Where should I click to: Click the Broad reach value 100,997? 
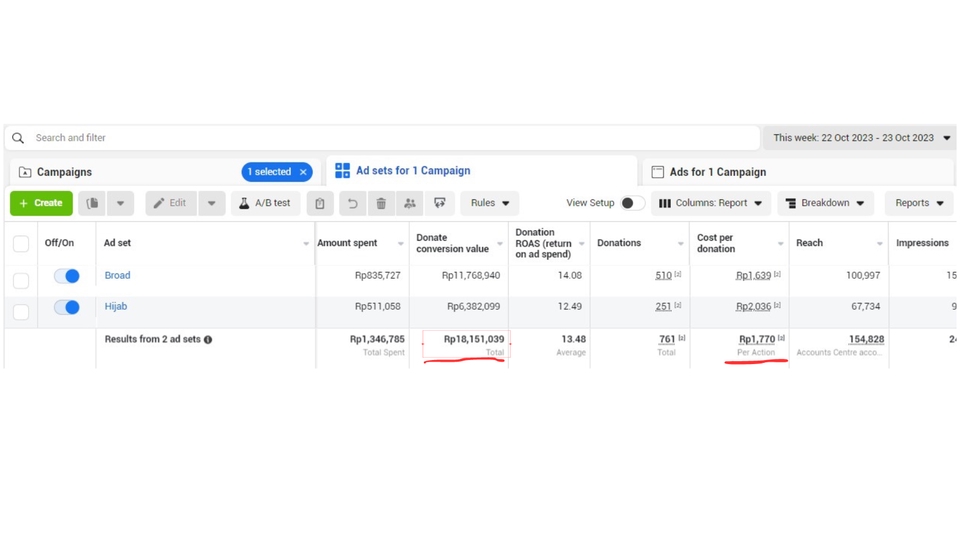coord(863,276)
